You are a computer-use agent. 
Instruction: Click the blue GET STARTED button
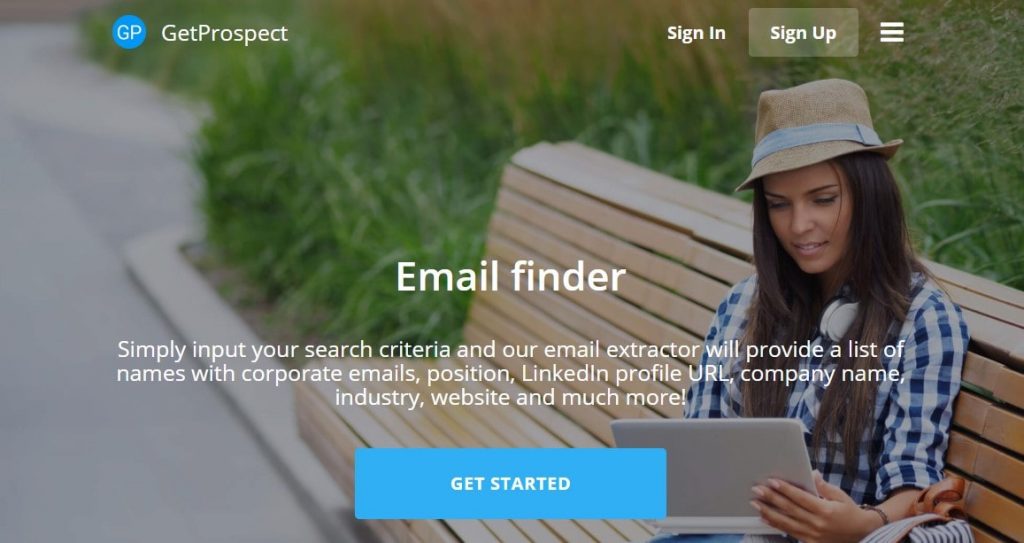(511, 484)
